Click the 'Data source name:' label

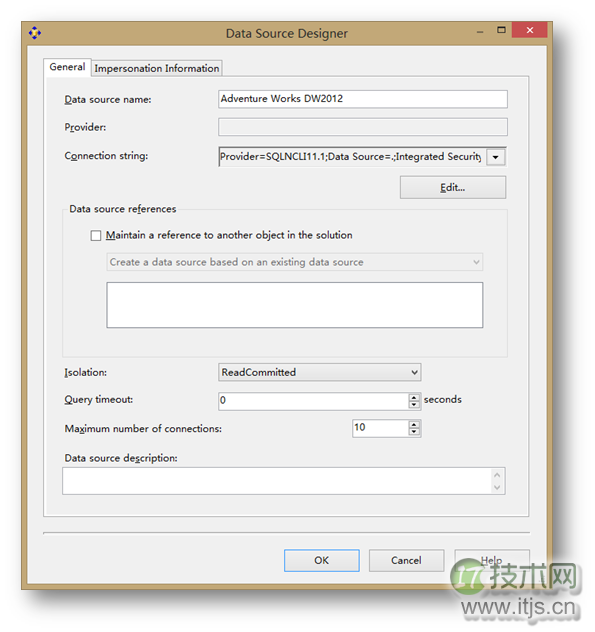pos(108,100)
